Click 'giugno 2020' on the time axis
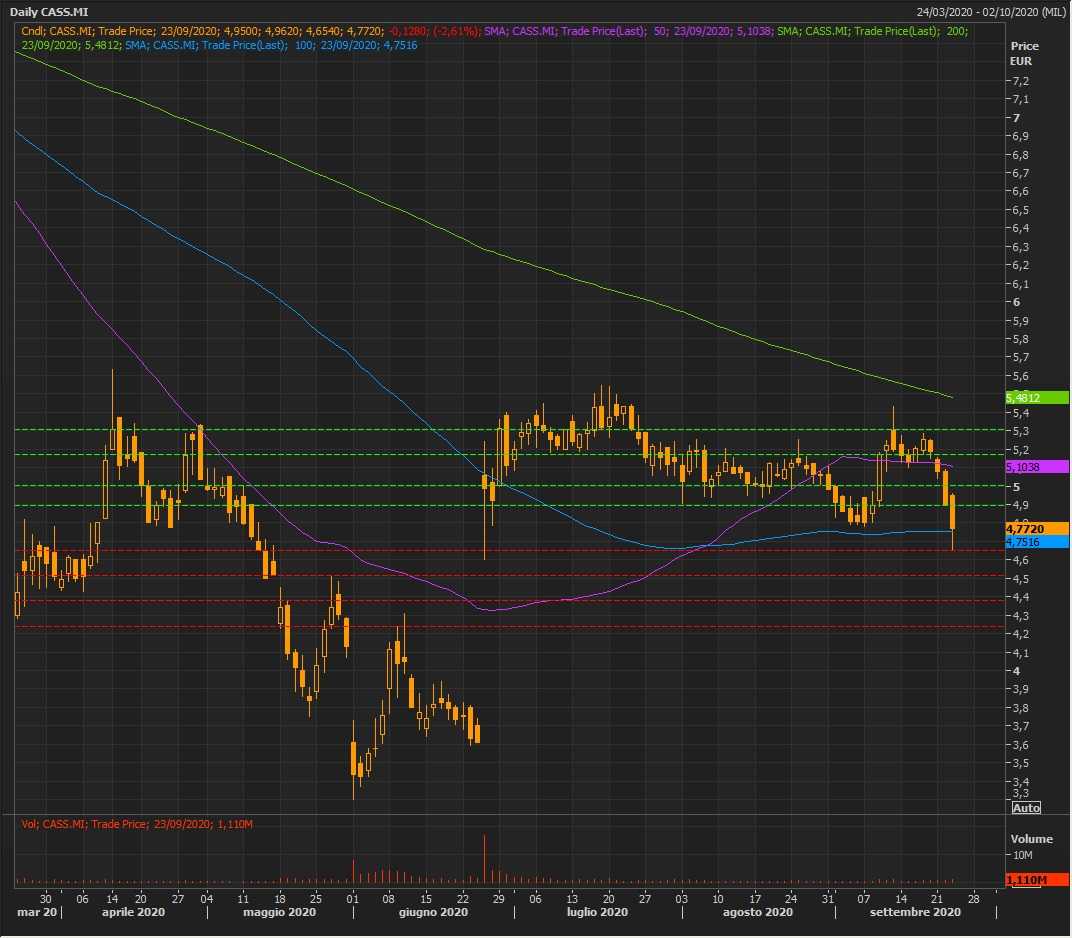 [x=433, y=913]
